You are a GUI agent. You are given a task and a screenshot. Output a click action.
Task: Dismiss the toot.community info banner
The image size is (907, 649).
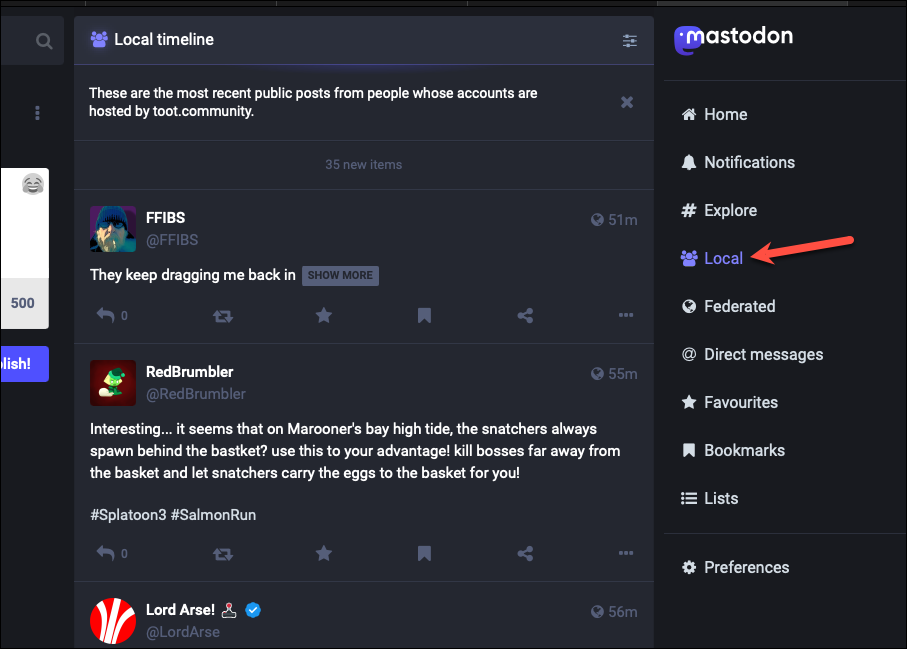pyautogui.click(x=627, y=102)
